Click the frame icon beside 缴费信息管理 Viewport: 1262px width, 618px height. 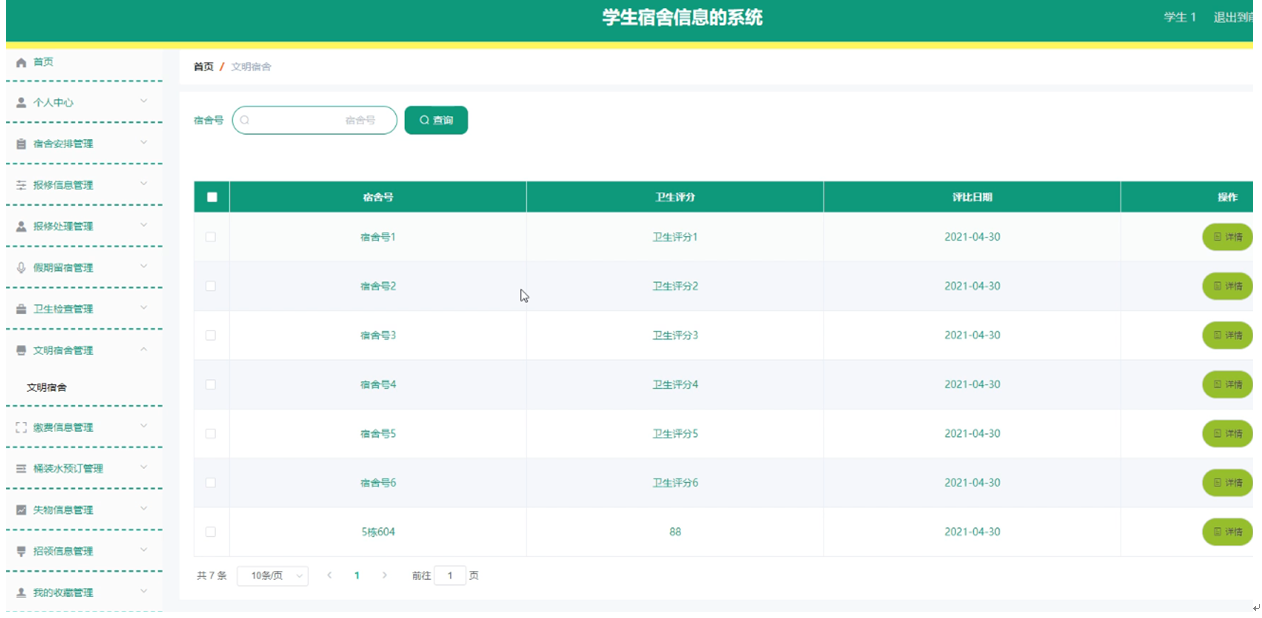click(x=22, y=427)
